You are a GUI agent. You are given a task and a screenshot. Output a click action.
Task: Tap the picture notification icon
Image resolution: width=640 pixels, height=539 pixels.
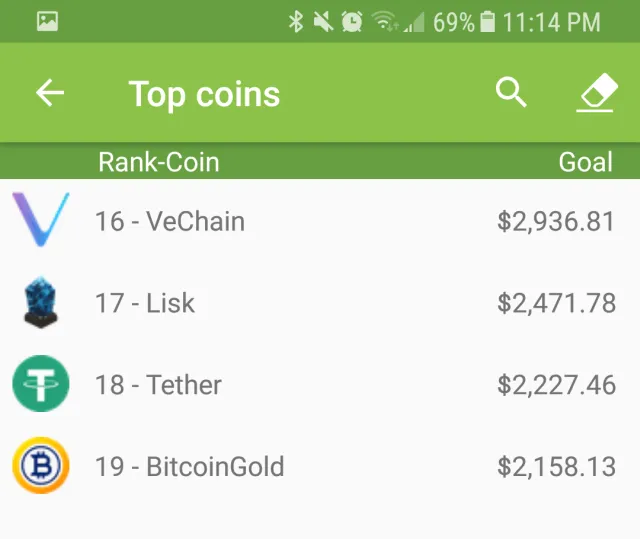coord(47,21)
